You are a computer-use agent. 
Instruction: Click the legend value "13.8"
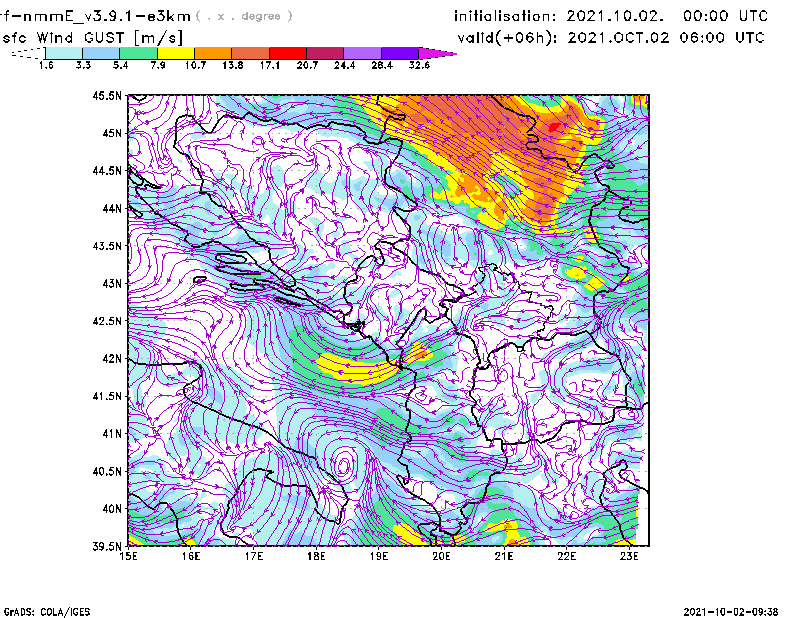click(x=233, y=65)
